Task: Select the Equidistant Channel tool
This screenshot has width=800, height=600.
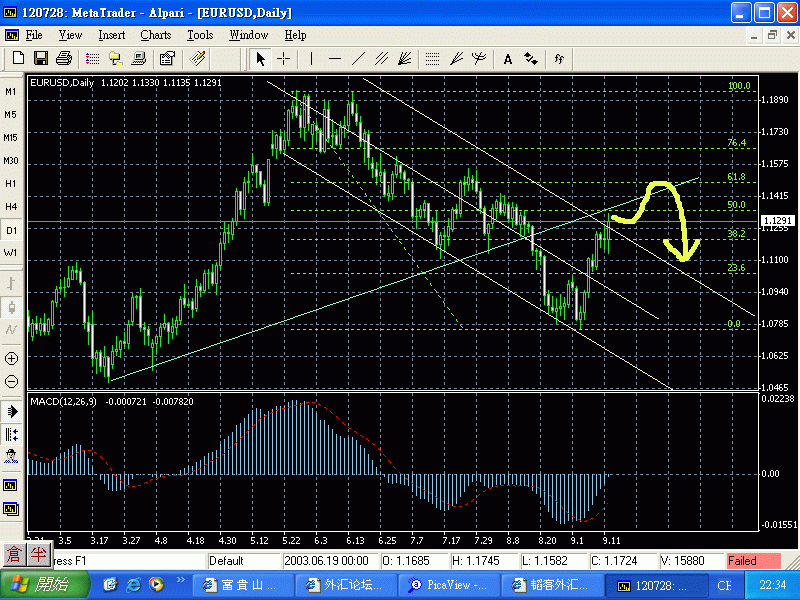Action: pos(381,59)
